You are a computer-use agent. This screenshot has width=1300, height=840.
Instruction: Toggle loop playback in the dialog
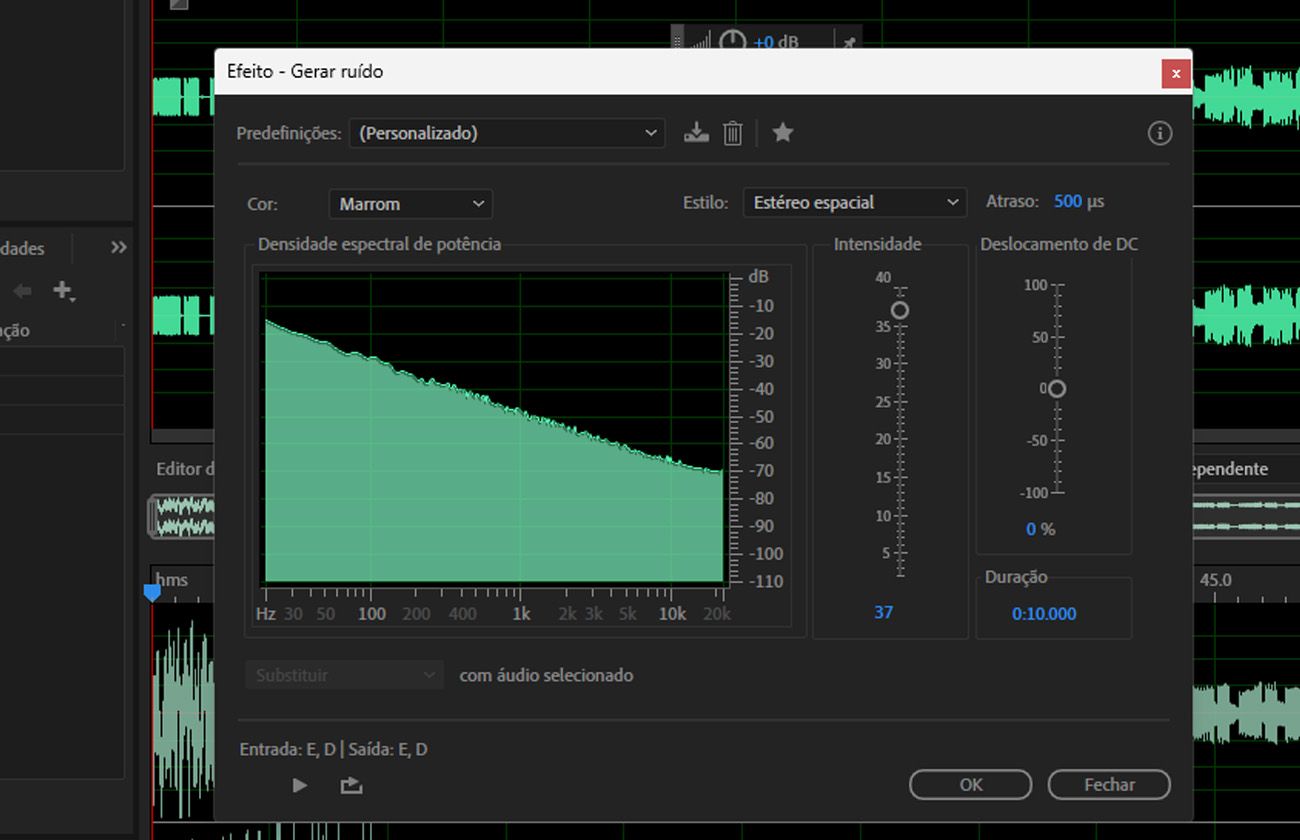pos(351,785)
